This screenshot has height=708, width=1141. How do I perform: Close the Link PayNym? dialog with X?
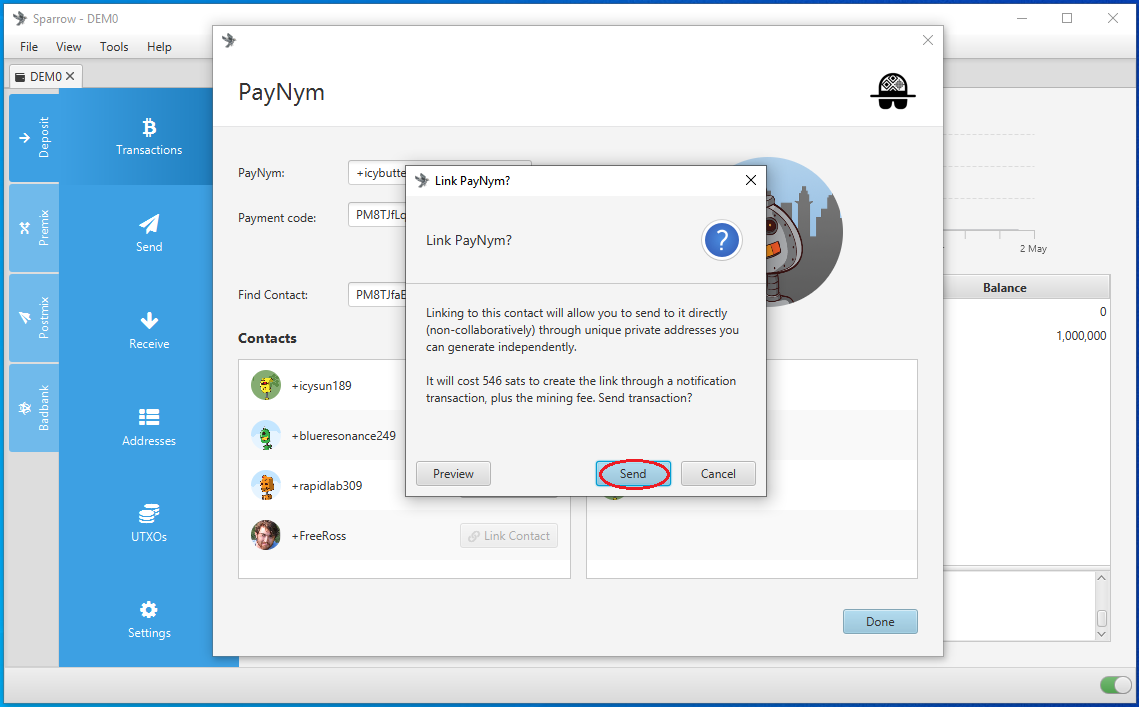[x=751, y=180]
